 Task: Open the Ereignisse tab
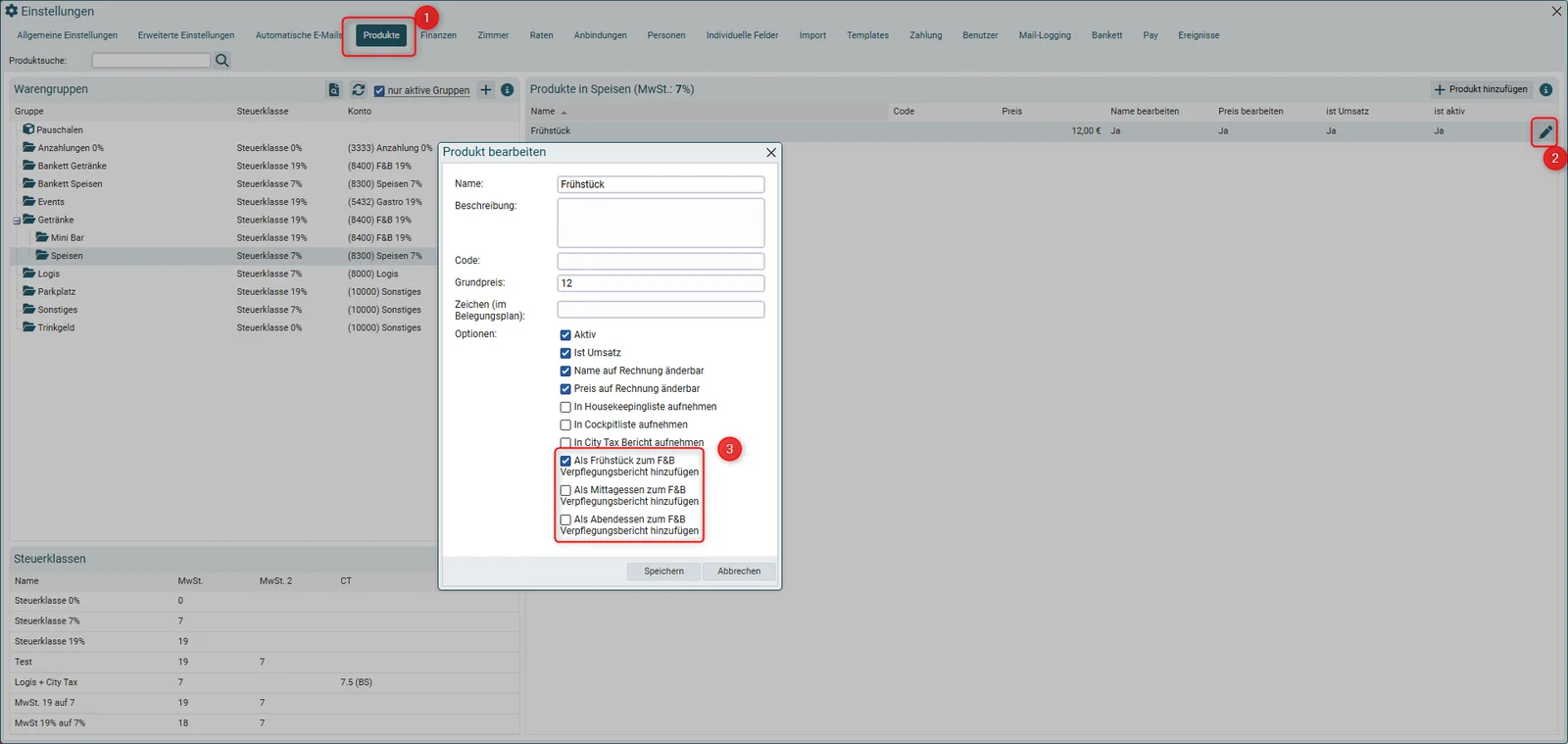[x=1199, y=35]
